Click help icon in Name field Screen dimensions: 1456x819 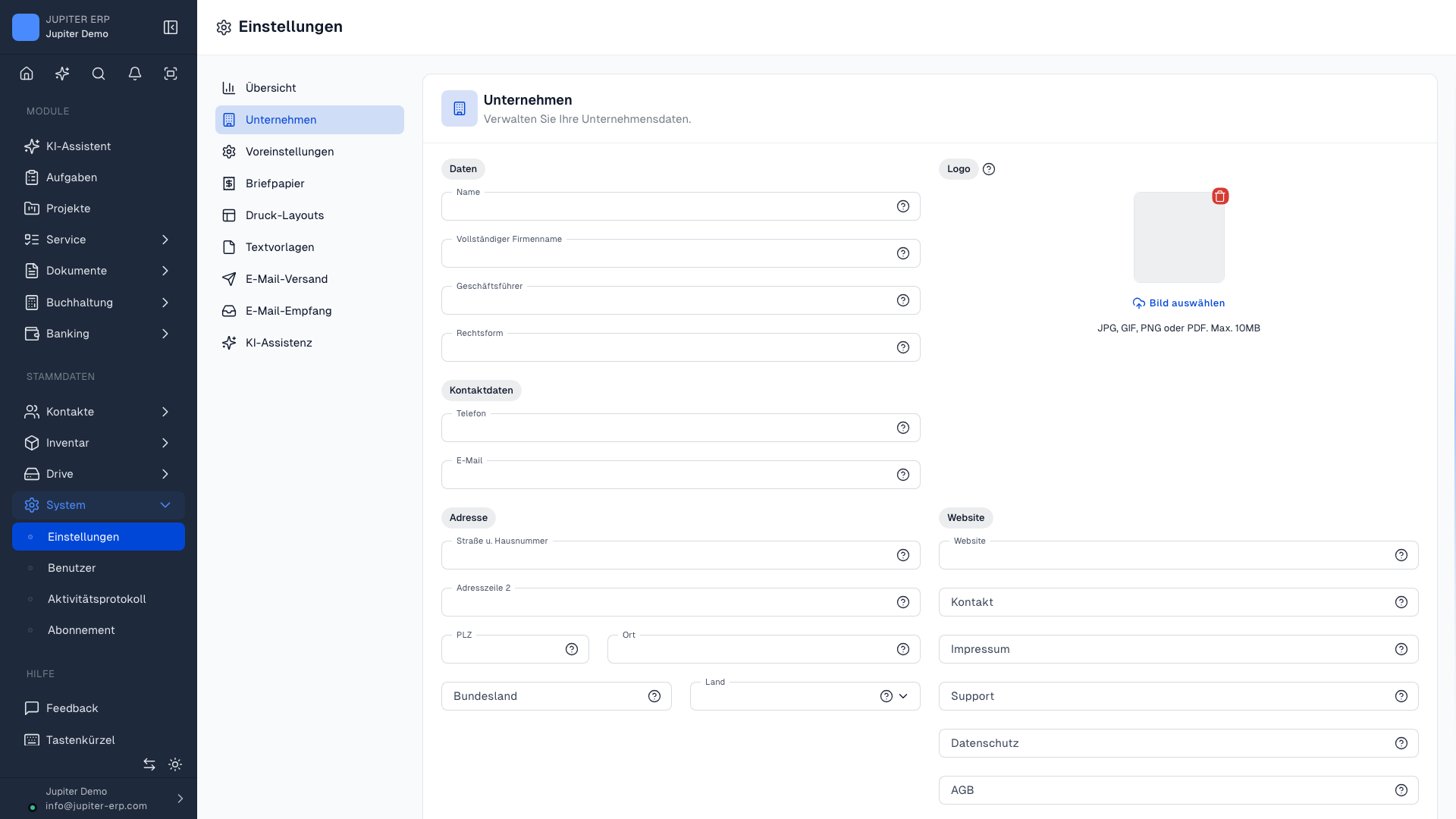point(903,206)
